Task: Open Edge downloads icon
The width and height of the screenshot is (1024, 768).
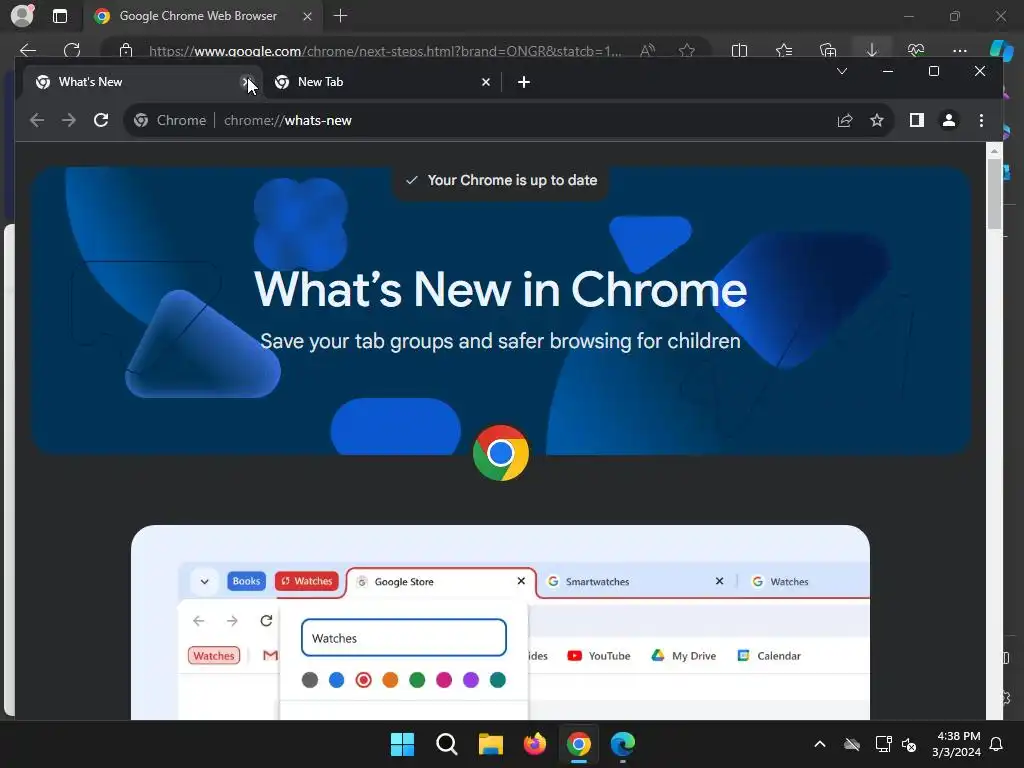Action: point(871,50)
